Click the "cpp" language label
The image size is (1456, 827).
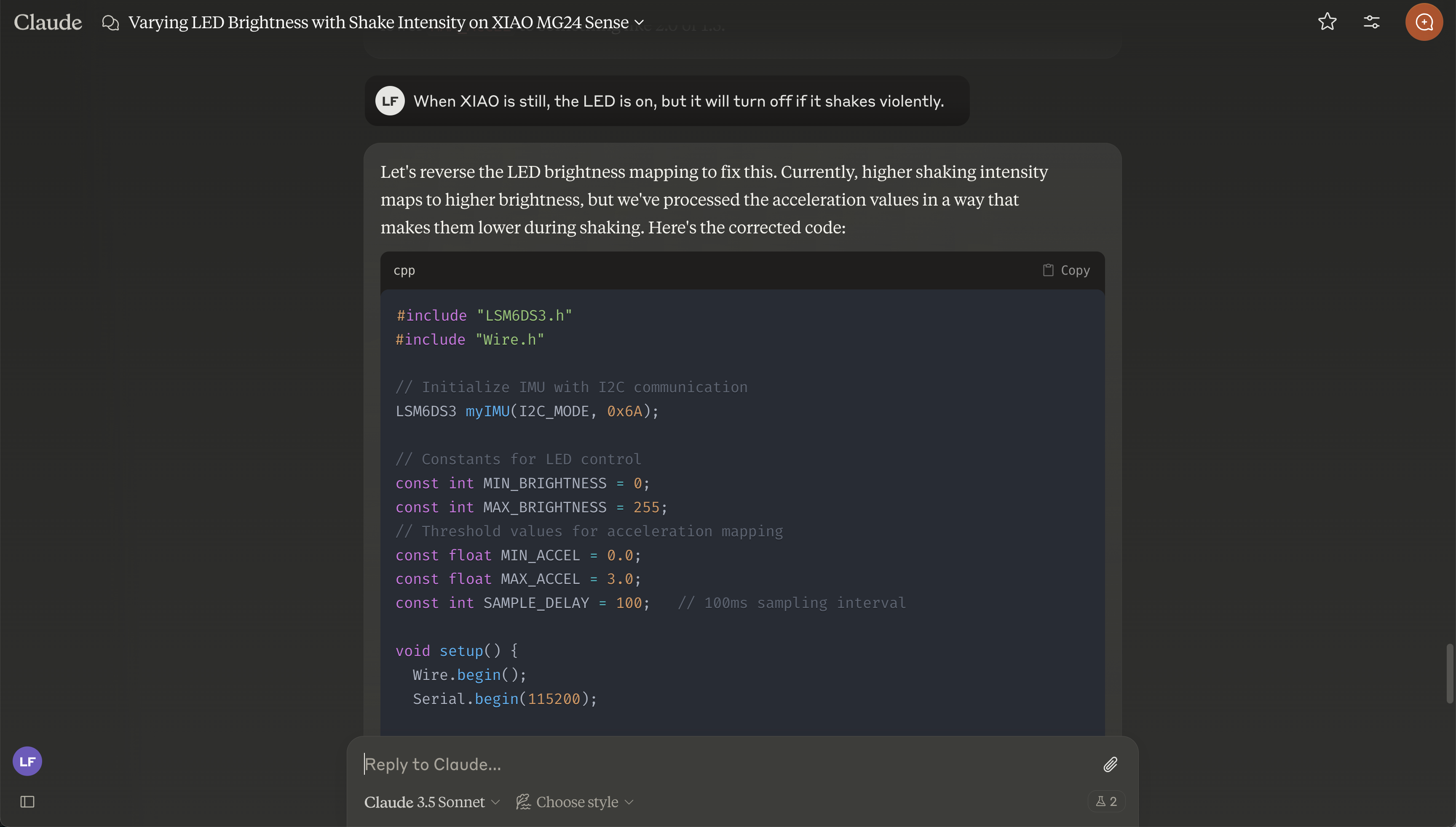404,270
